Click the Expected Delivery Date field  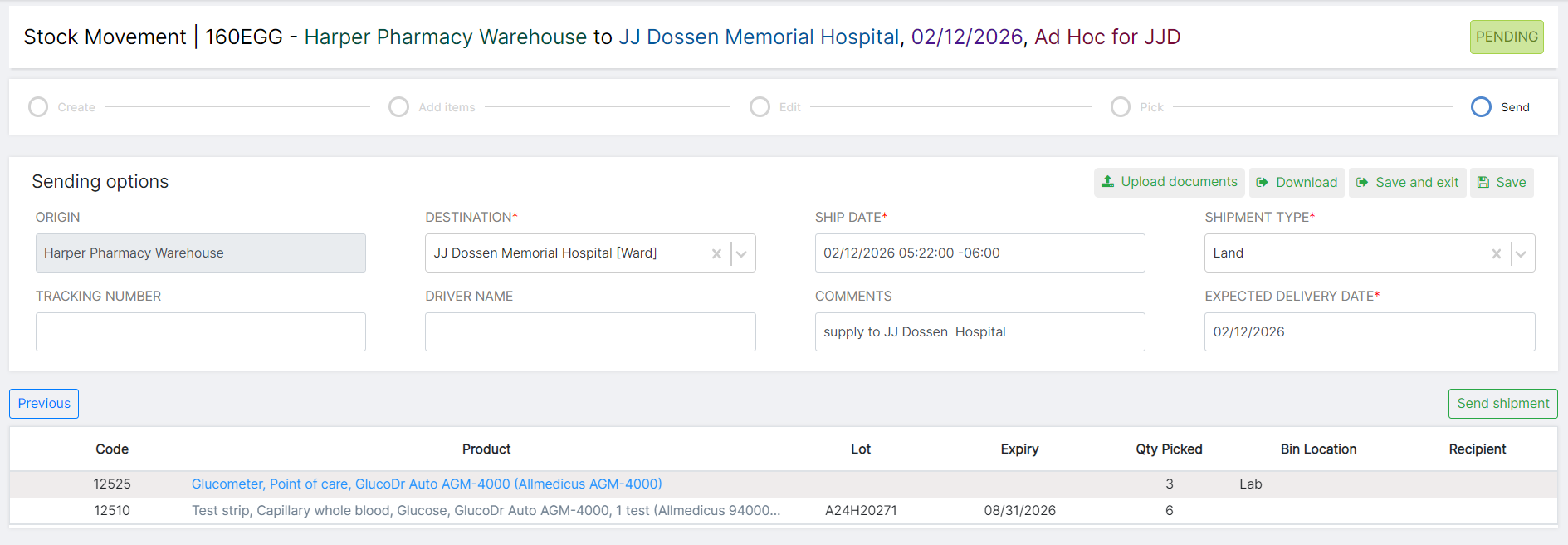pos(1370,331)
